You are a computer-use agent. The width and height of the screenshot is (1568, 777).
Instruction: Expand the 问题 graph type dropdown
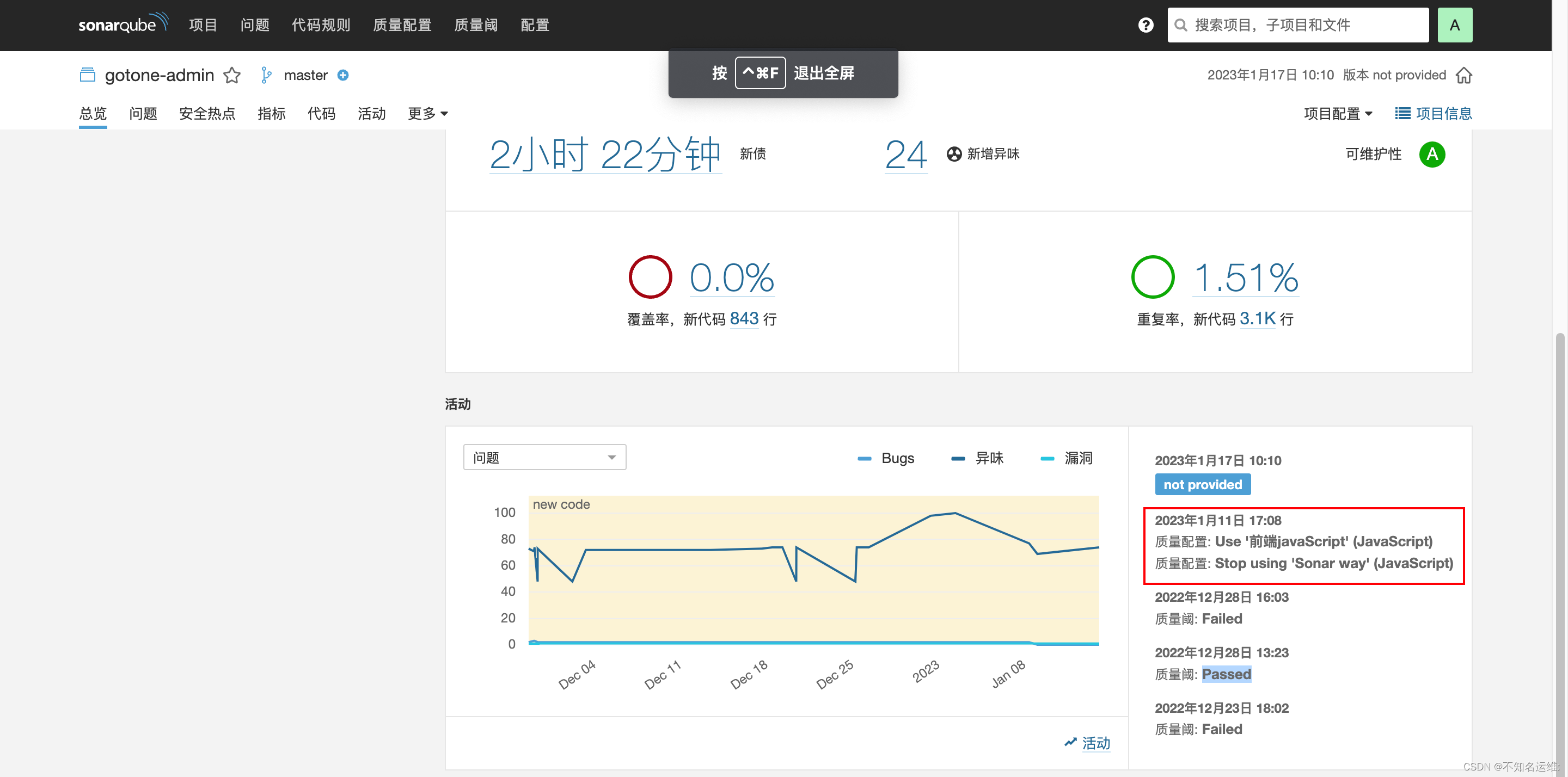(544, 458)
